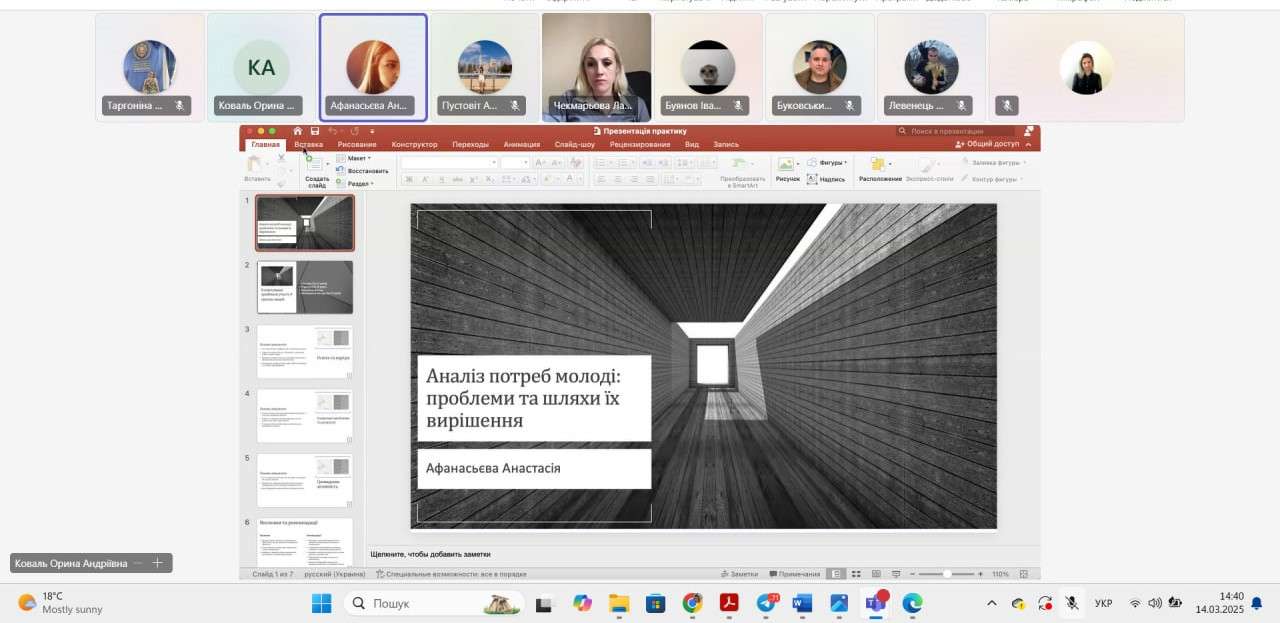Switch to the Вставка ribbon tab
Image resolution: width=1280 pixels, height=623 pixels.
pos(308,144)
